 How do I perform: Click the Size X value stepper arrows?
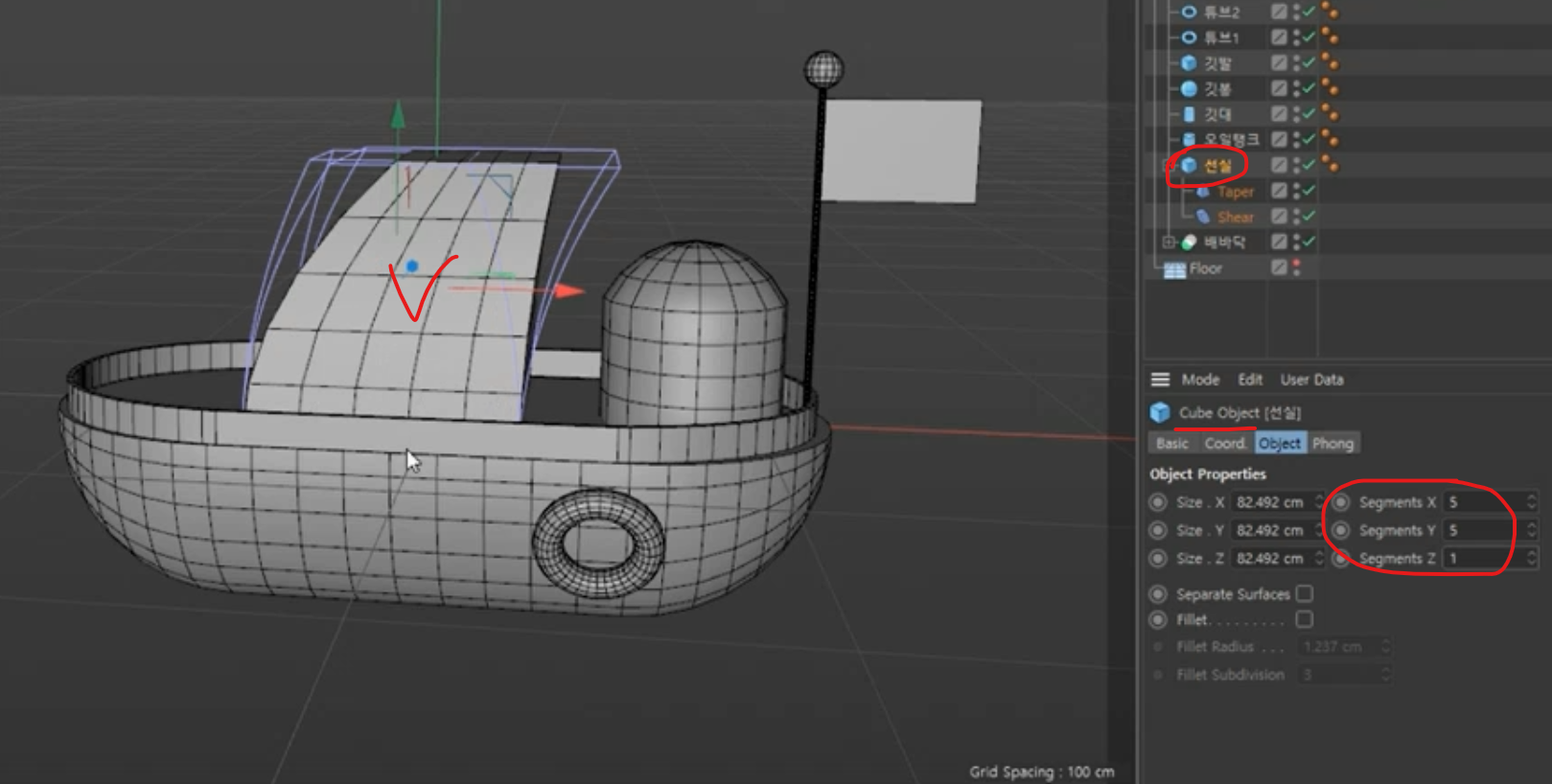1319,502
